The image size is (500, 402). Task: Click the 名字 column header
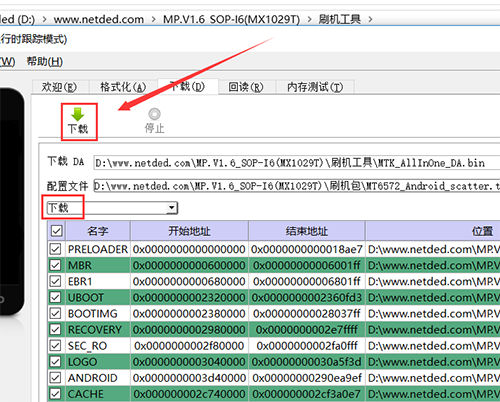pyautogui.click(x=98, y=231)
